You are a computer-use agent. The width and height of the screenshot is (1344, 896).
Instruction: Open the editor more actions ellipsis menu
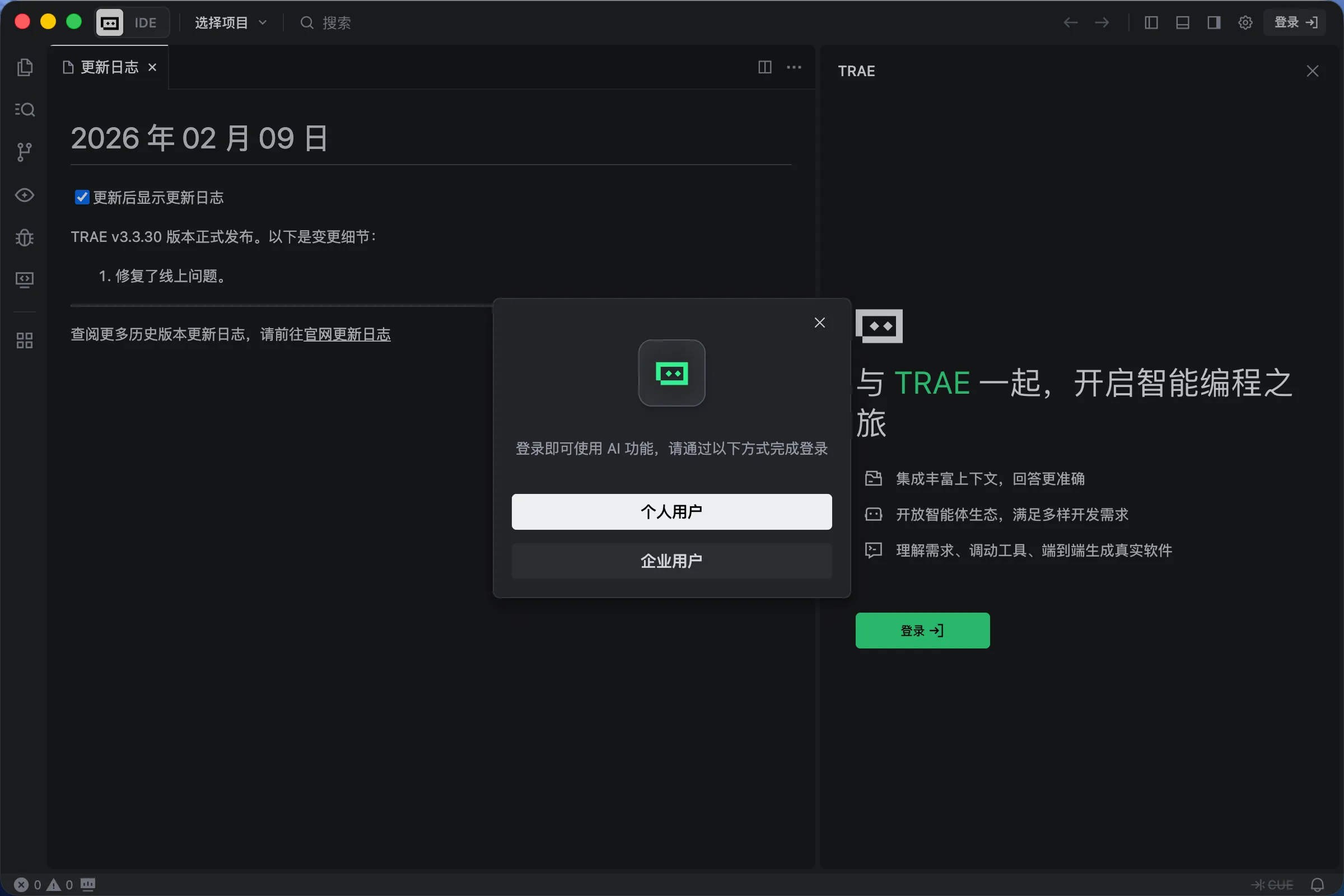[794, 67]
